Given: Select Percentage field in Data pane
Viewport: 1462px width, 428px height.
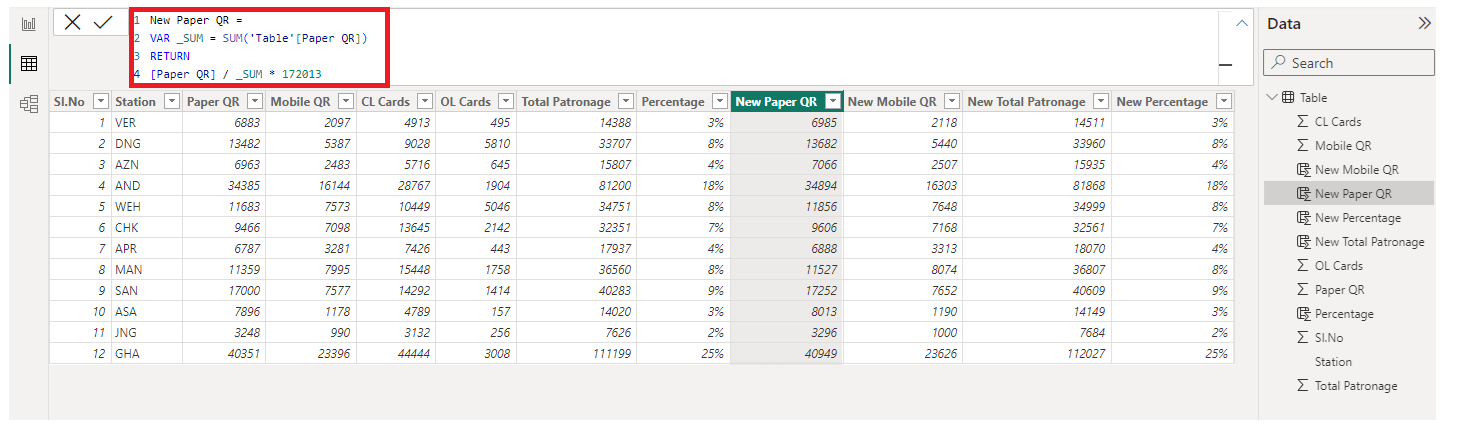Looking at the screenshot, I should pos(1349,314).
